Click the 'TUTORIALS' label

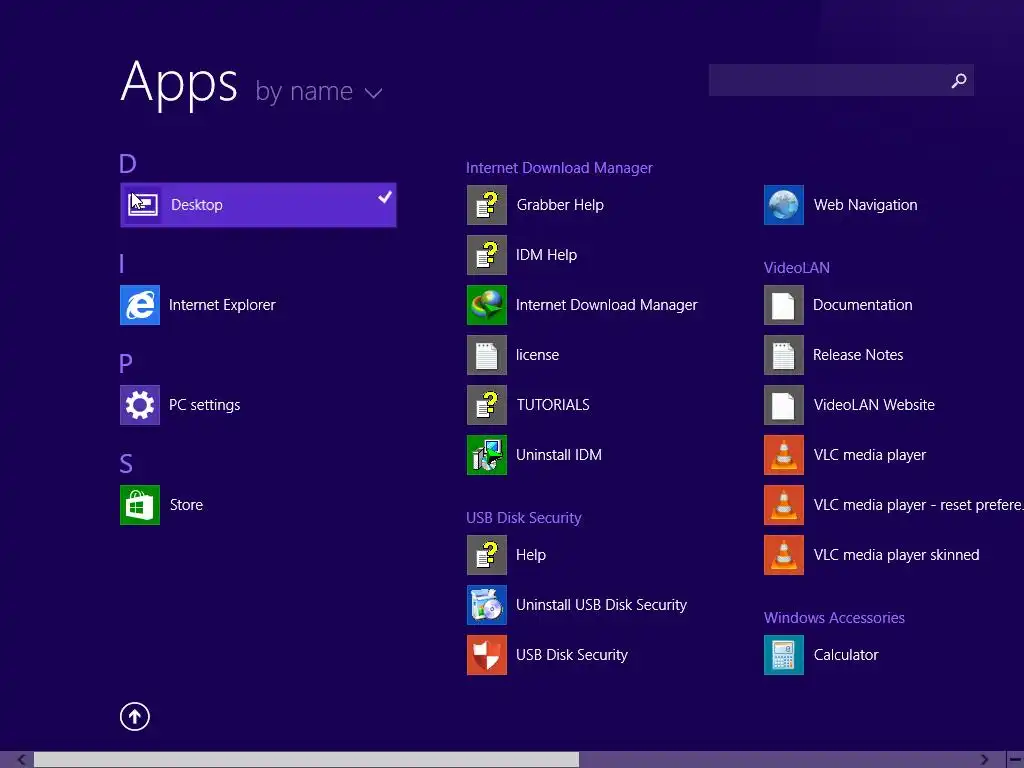pyautogui.click(x=553, y=405)
